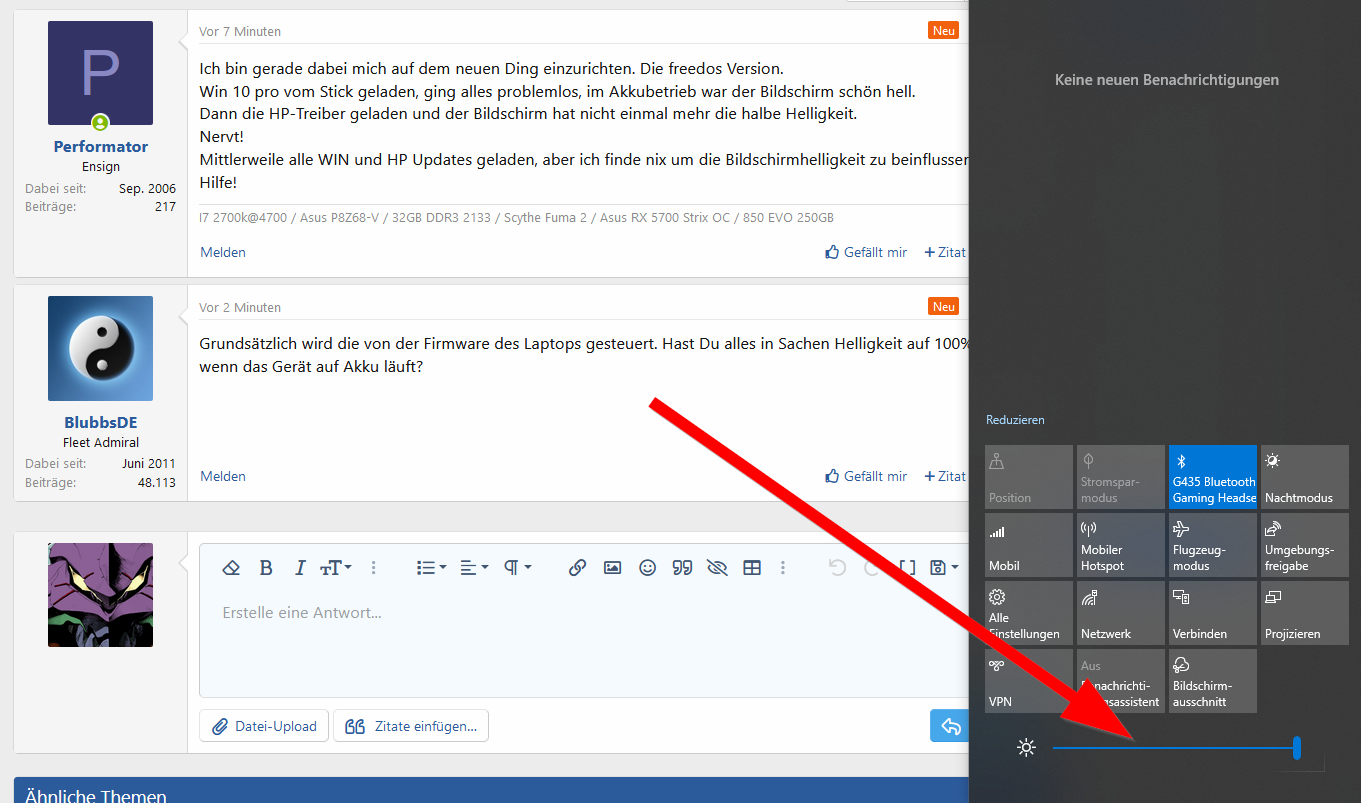Open Alle Einstellungen gear tile

pyautogui.click(x=1029, y=613)
